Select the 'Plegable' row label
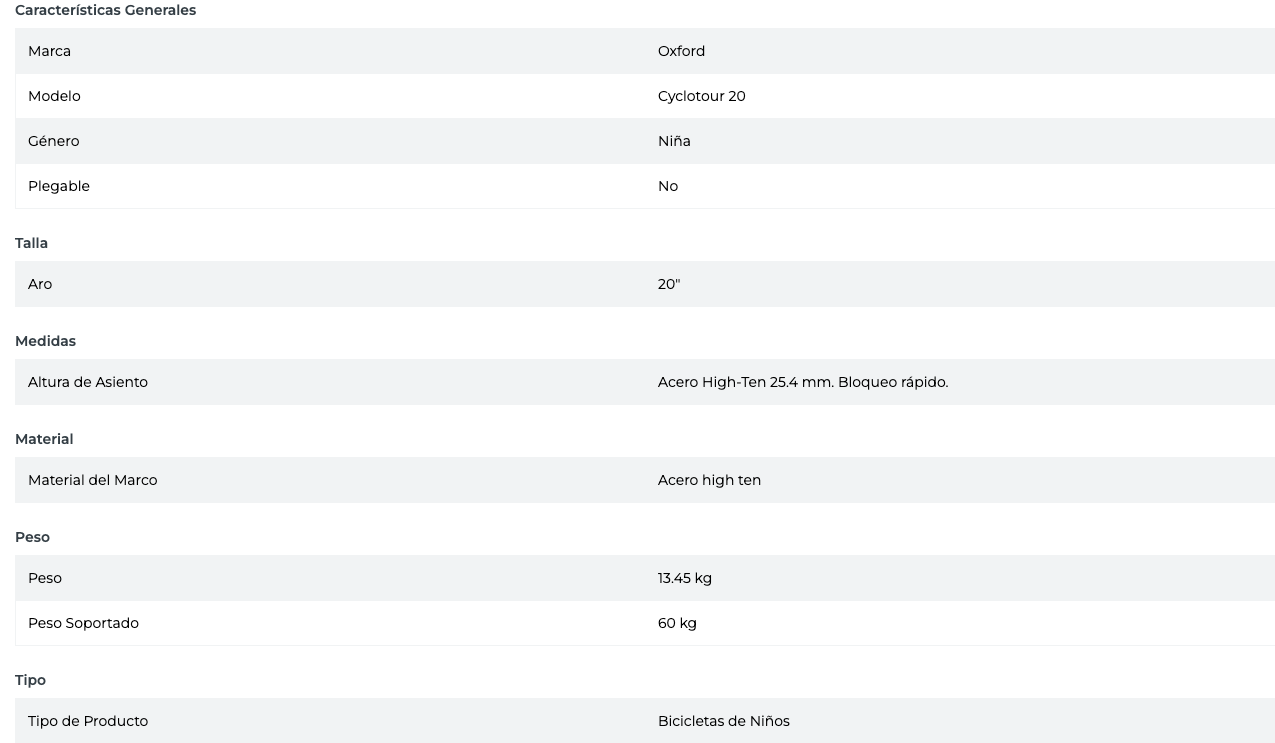Viewport: 1275px width, 743px height. click(58, 186)
